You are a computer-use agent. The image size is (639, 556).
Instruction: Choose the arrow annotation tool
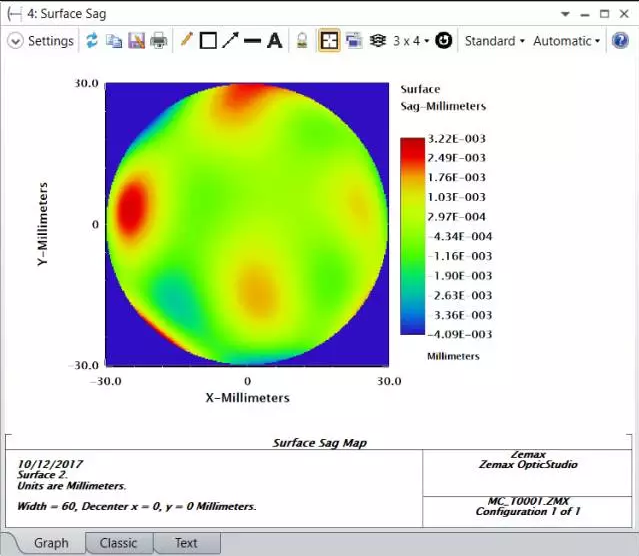pos(230,41)
